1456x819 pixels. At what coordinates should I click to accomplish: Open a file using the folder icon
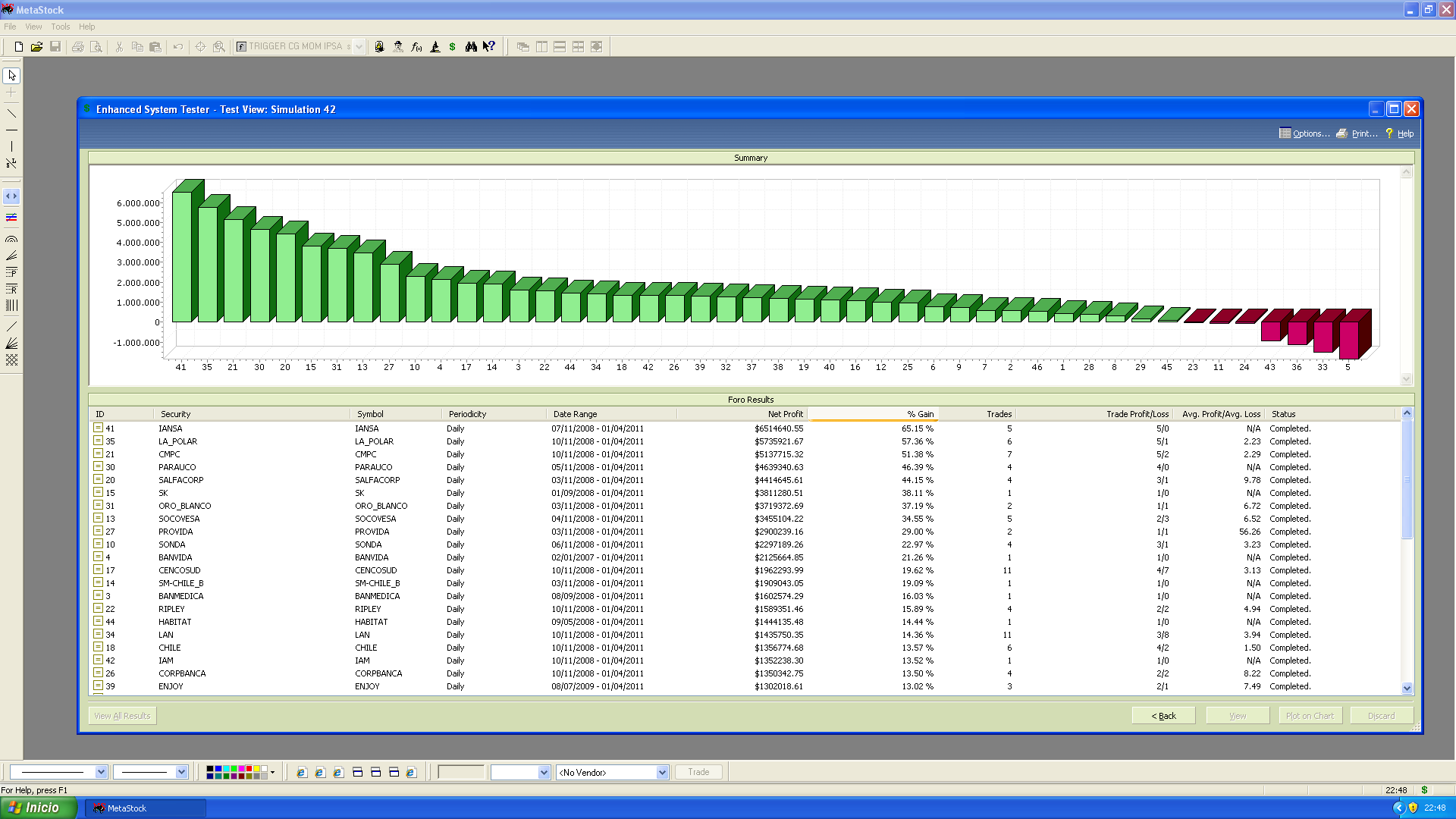36,46
